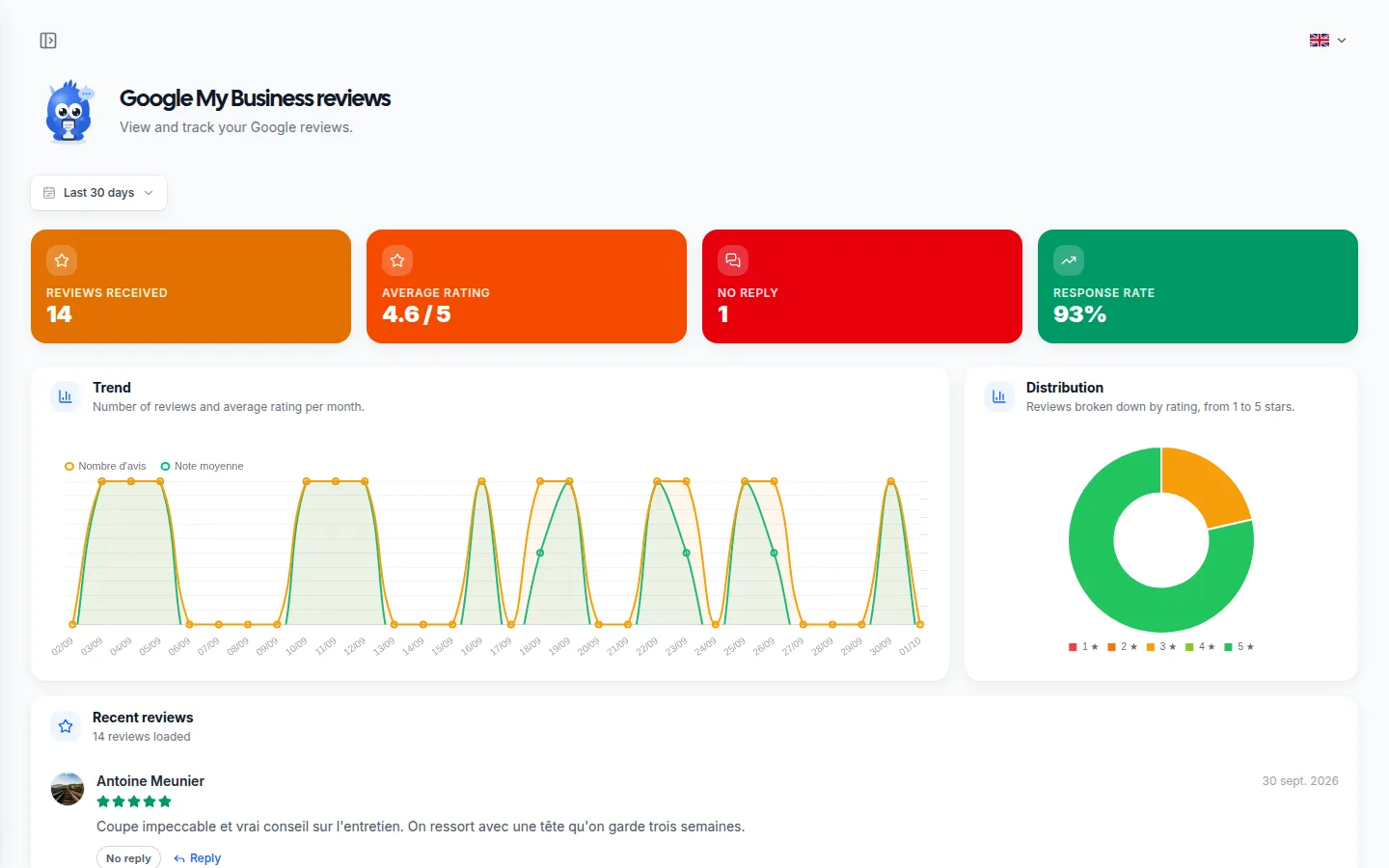The height and width of the screenshot is (868, 1389).
Task: Click the No reply badge
Action: coord(128,858)
